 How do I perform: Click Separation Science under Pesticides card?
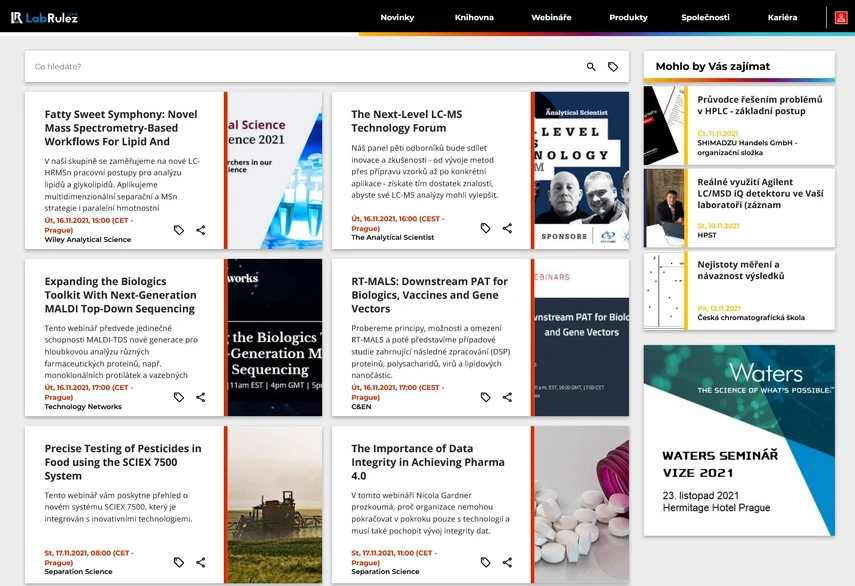tap(79, 571)
